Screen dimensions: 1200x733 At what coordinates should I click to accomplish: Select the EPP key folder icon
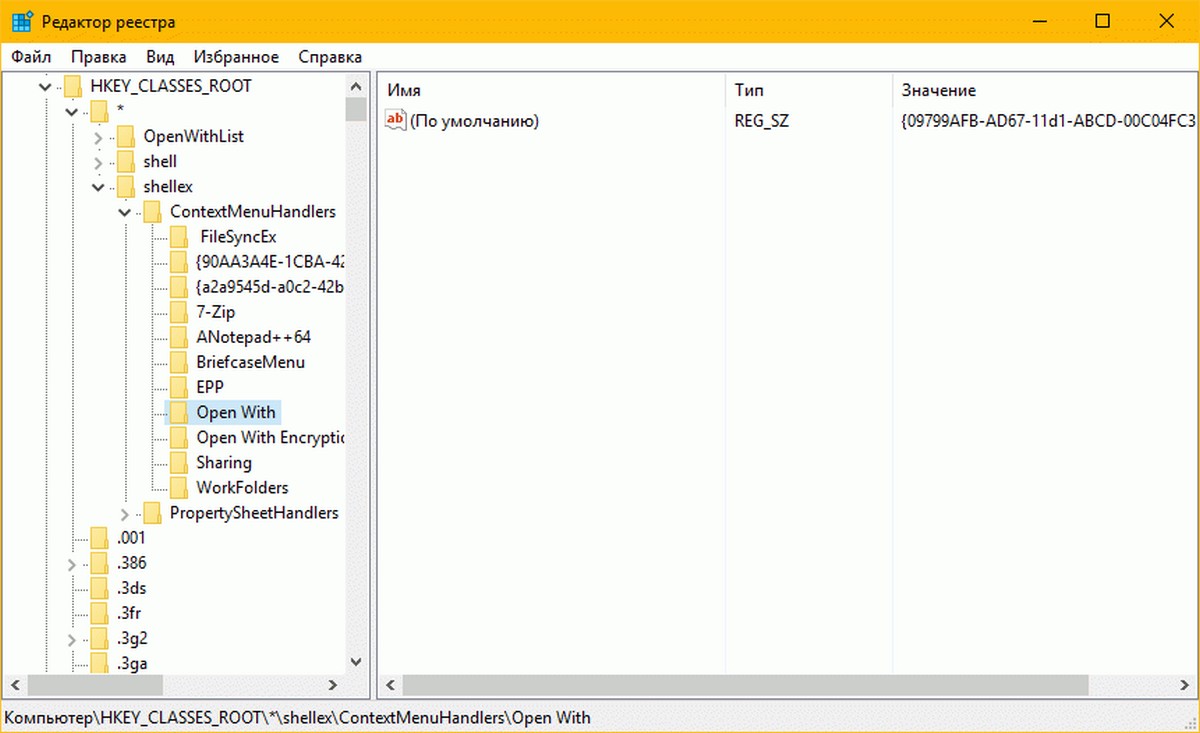click(x=178, y=387)
